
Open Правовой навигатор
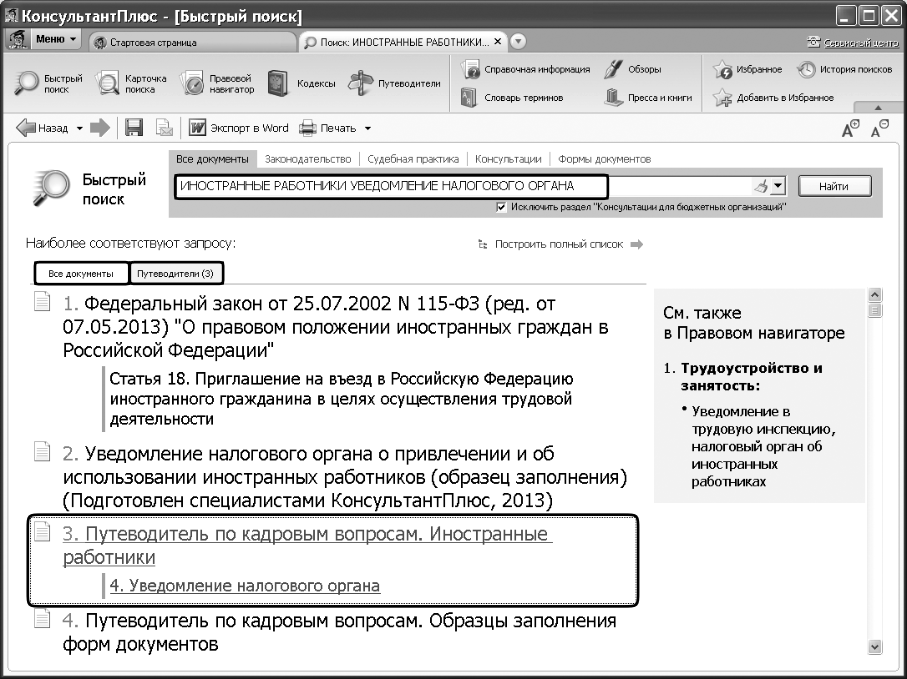pos(217,83)
